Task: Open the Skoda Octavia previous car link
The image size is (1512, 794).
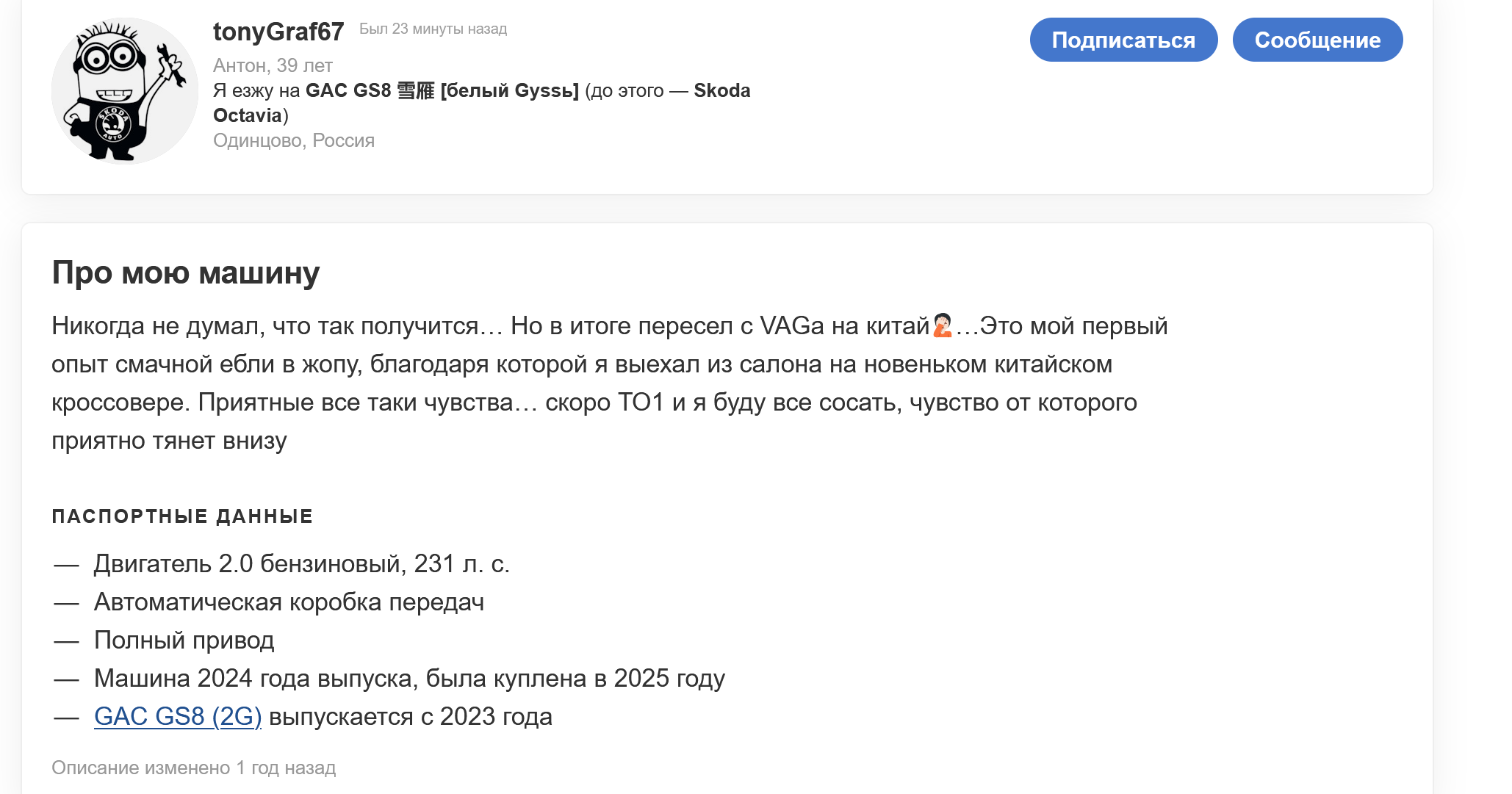Action: (x=482, y=103)
